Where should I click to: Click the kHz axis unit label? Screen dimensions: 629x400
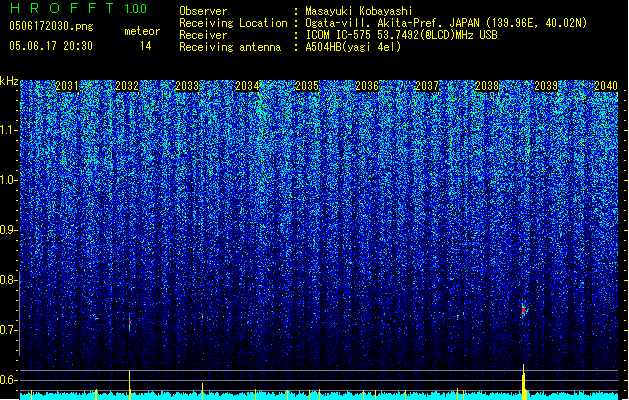point(9,80)
